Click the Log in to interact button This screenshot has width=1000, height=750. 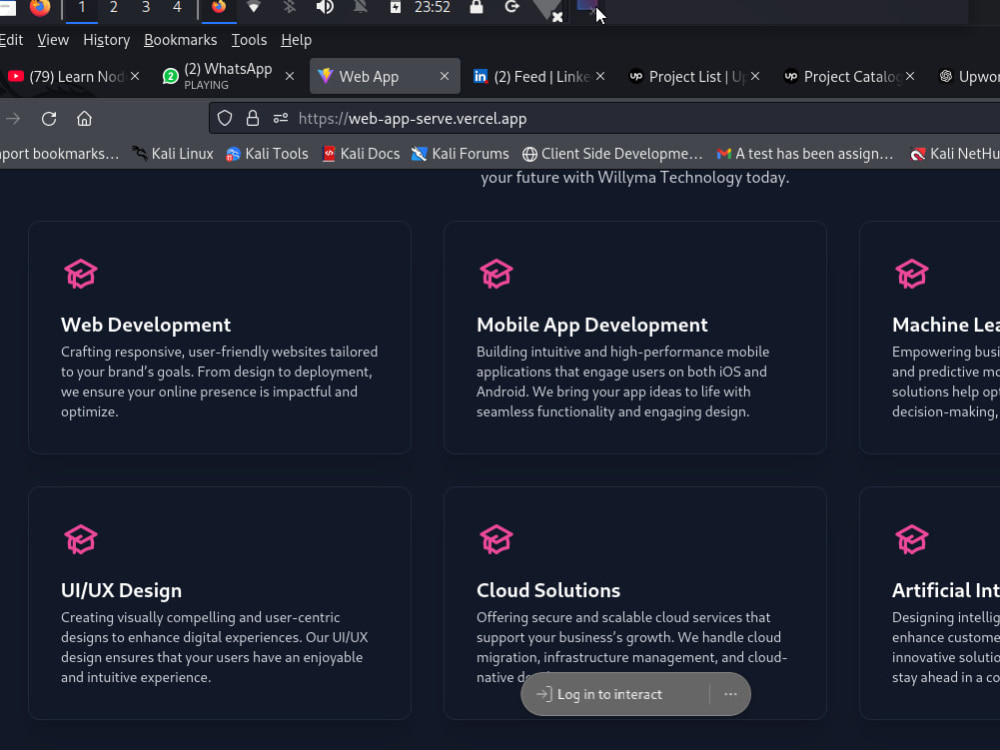point(609,695)
